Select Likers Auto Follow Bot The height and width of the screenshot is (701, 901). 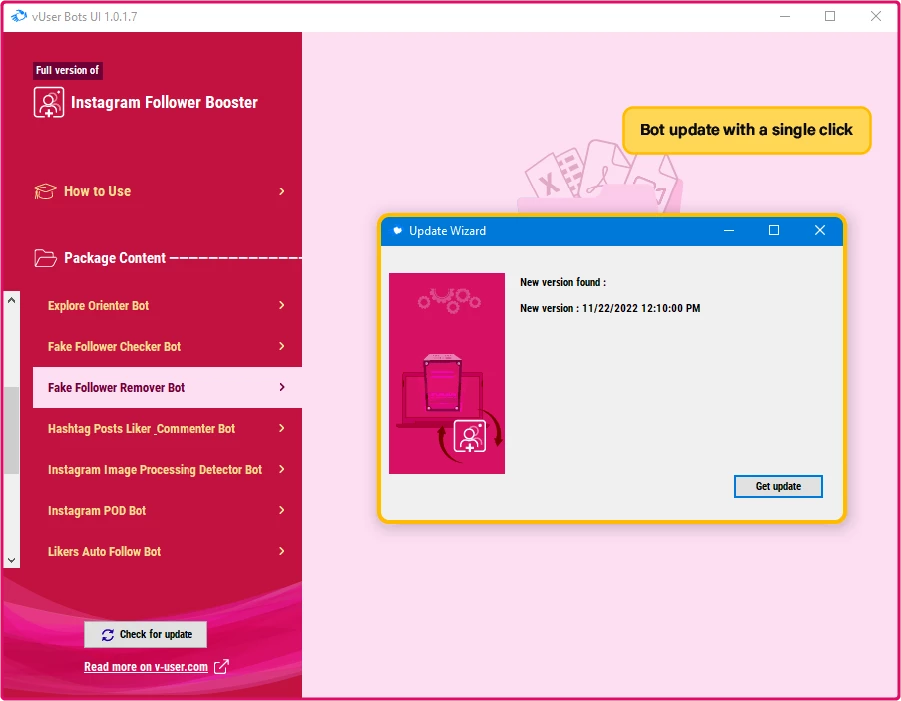pyautogui.click(x=167, y=552)
